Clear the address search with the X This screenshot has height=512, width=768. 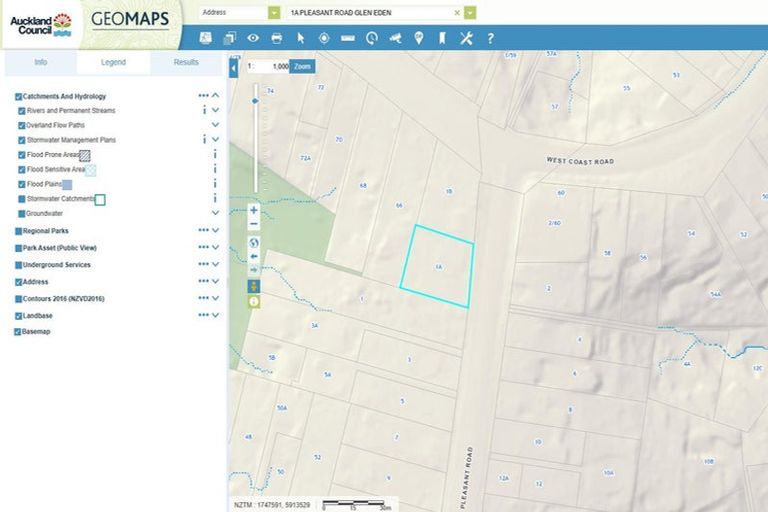(457, 13)
